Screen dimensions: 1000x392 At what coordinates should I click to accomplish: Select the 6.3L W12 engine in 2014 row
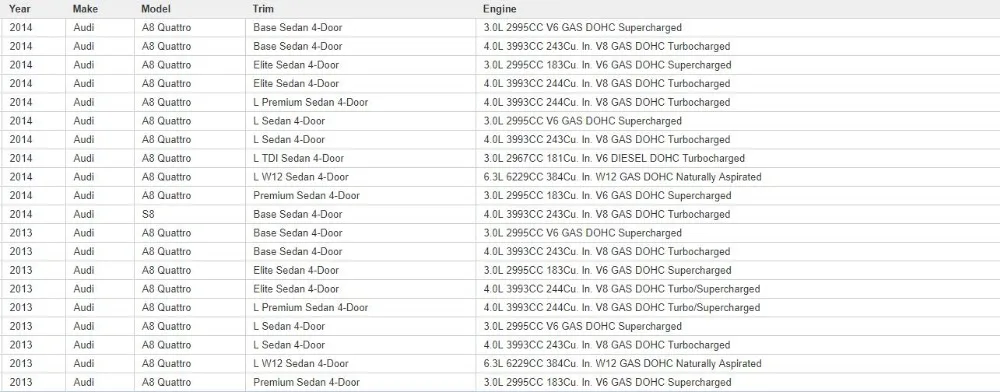(622, 177)
